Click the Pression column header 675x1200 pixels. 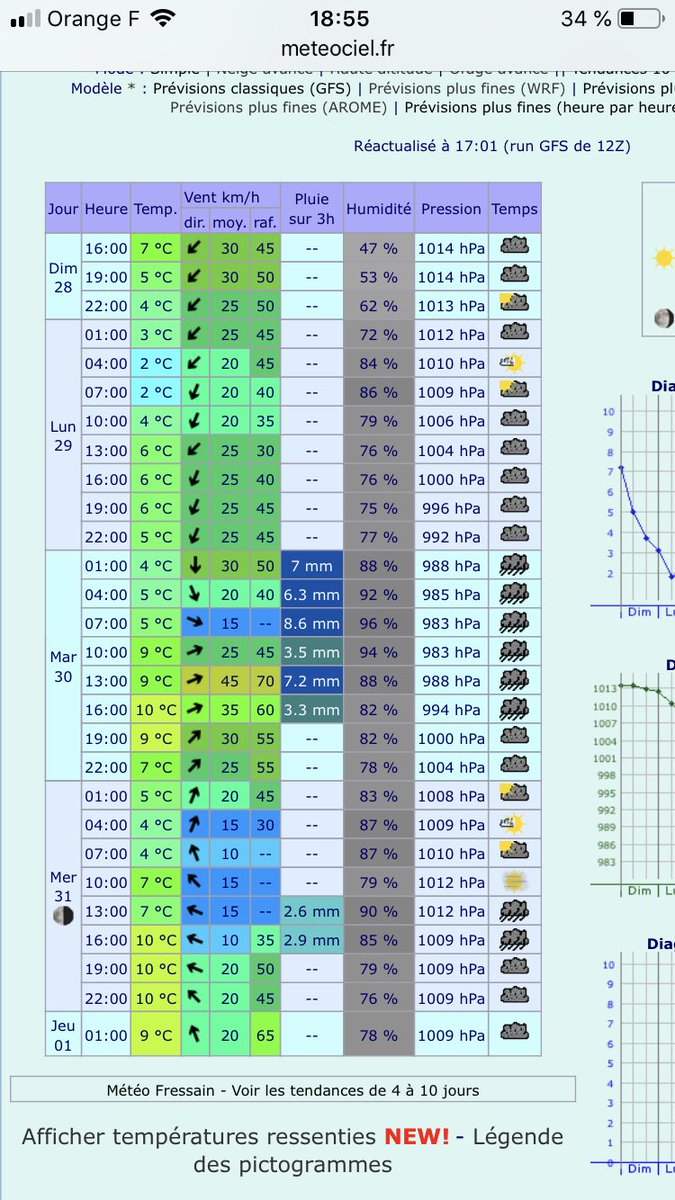click(x=451, y=209)
